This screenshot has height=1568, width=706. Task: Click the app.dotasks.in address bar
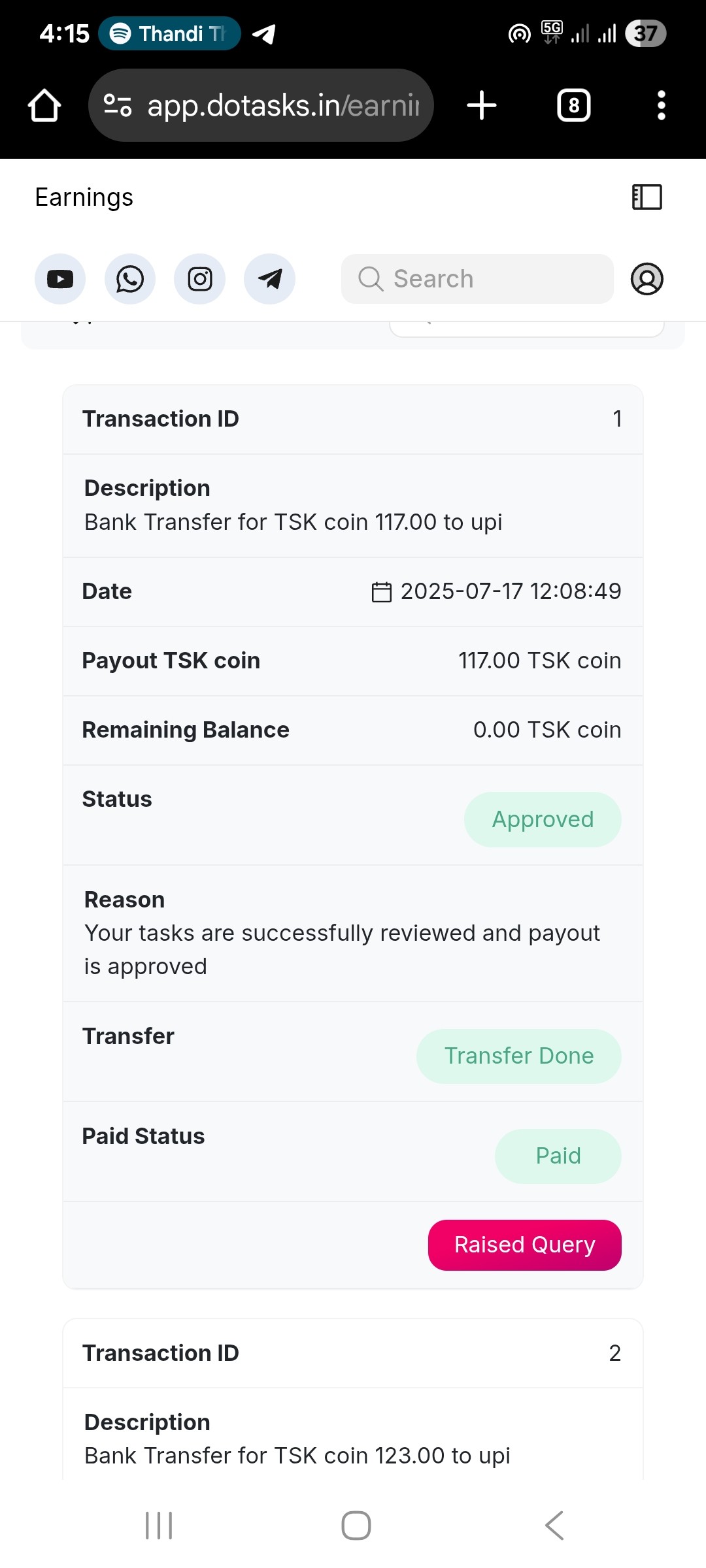pos(282,105)
